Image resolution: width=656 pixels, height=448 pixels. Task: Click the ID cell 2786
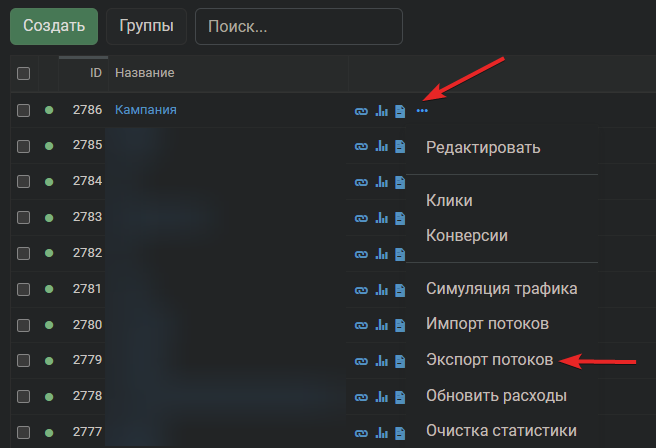(87, 110)
